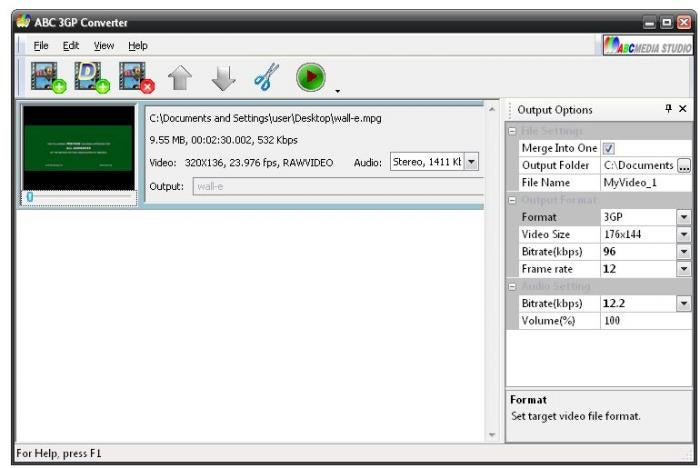Start conversion with the green play button
Screen dimensions: 700x468
click(311, 77)
